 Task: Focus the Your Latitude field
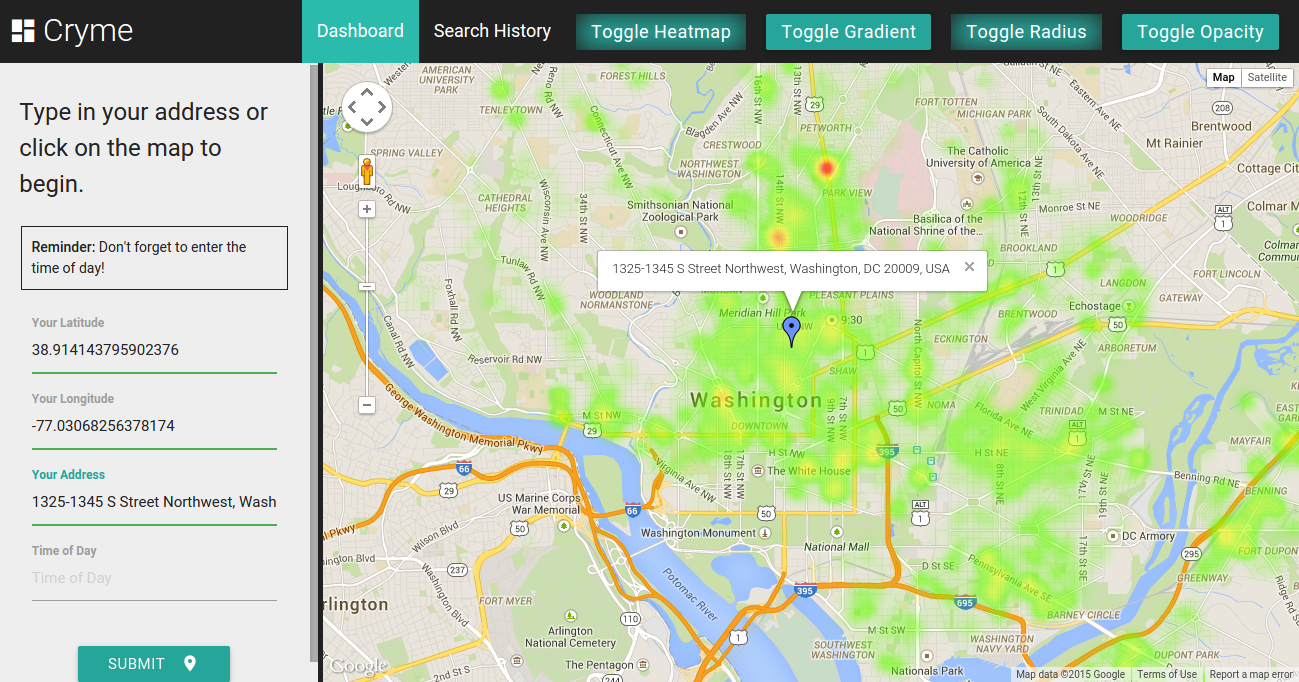coord(154,350)
